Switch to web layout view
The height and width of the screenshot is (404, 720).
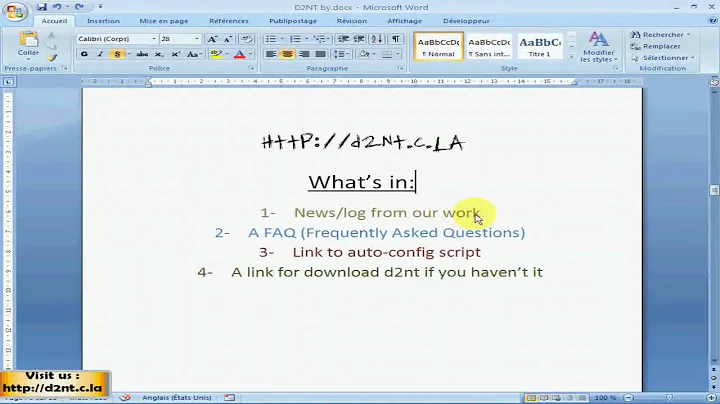point(557,398)
